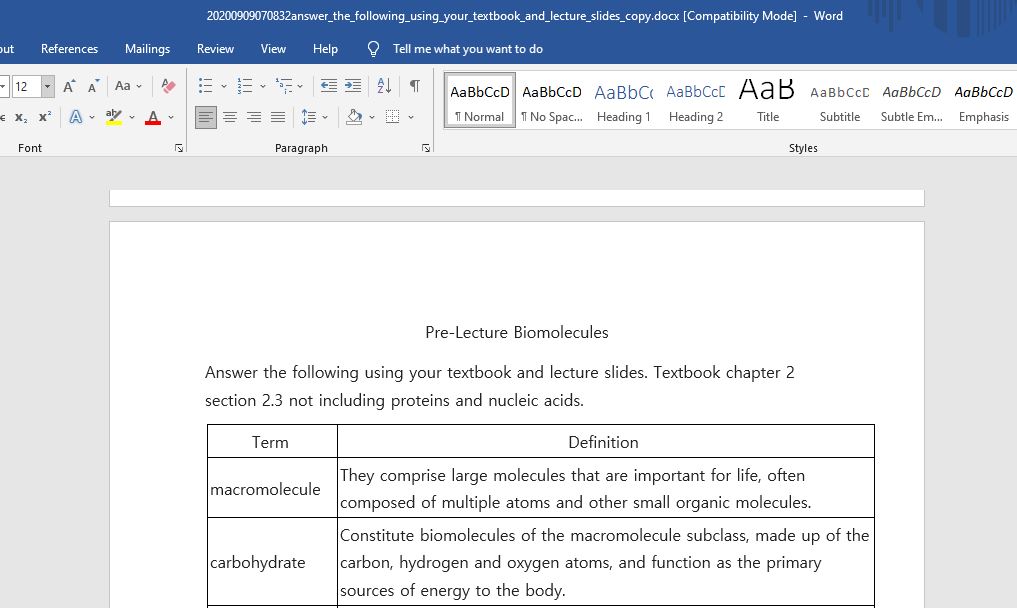Click the Tell me what you want to do box
Image resolution: width=1017 pixels, height=608 pixels.
[468, 49]
